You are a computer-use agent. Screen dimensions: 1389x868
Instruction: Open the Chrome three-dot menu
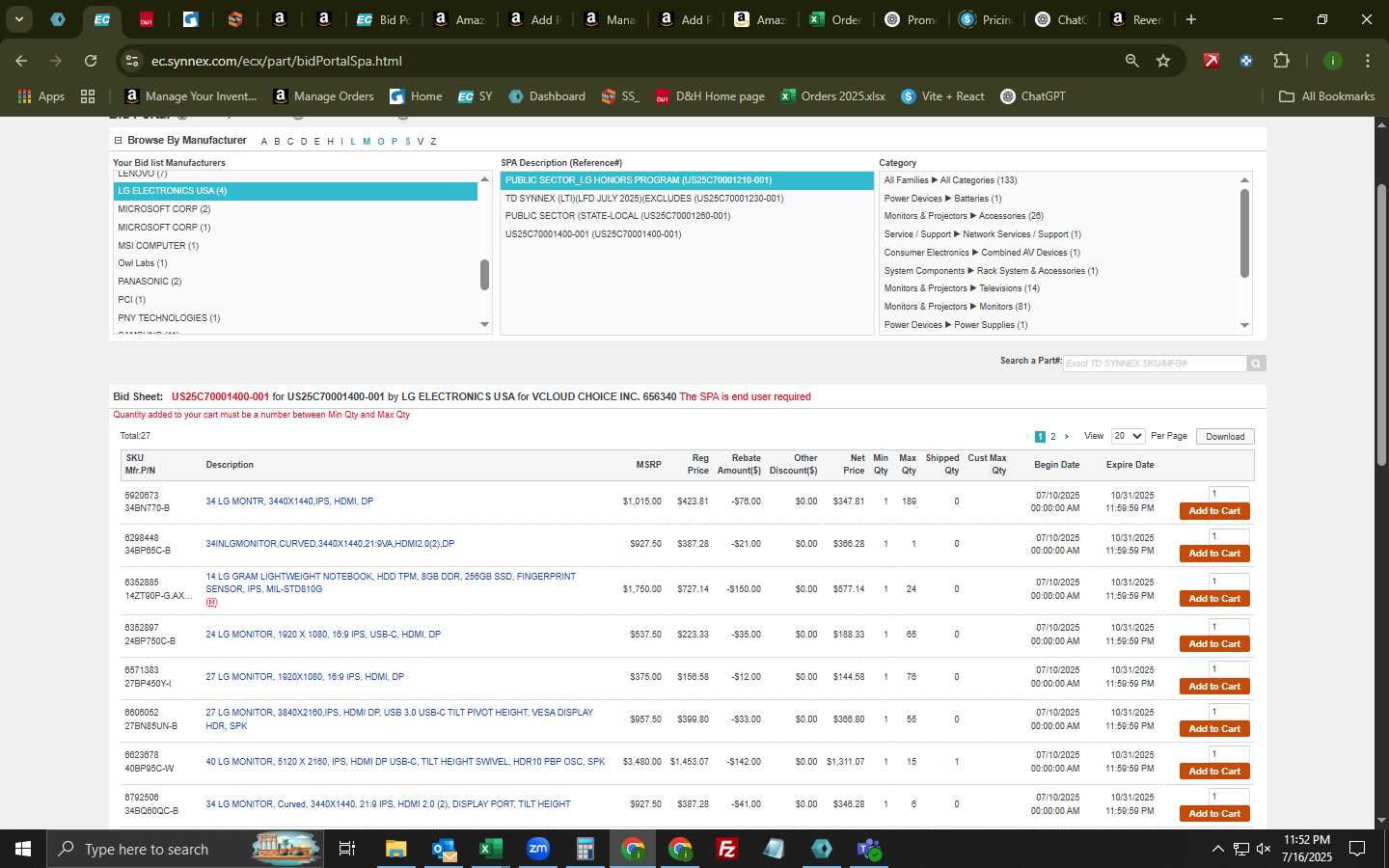(x=1367, y=61)
